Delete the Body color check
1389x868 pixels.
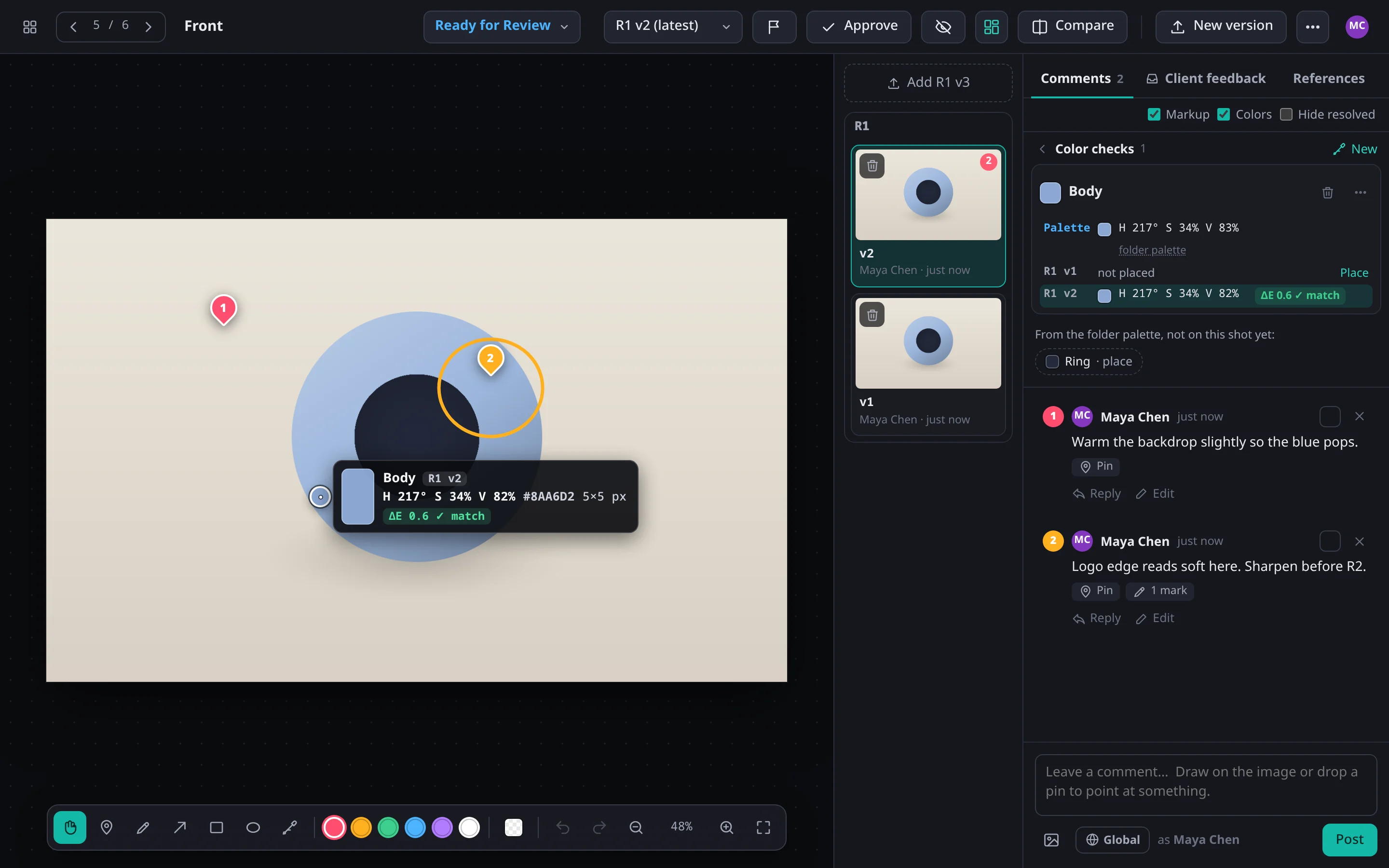coord(1328,192)
